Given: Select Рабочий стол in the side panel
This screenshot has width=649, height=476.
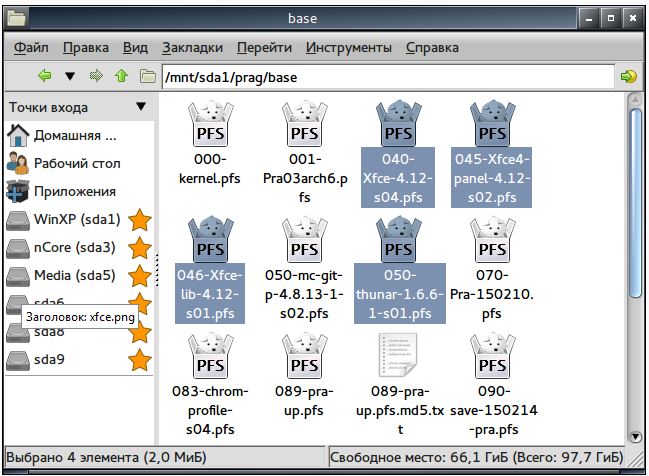Looking at the screenshot, I should pos(76,163).
